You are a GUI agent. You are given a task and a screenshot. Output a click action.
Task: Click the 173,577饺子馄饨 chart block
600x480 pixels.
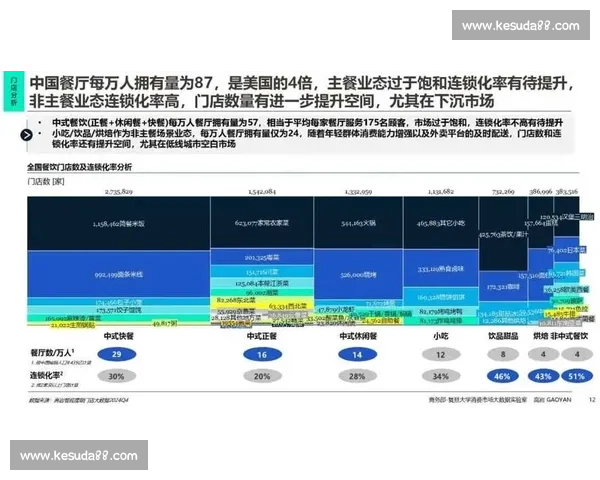coord(119,310)
